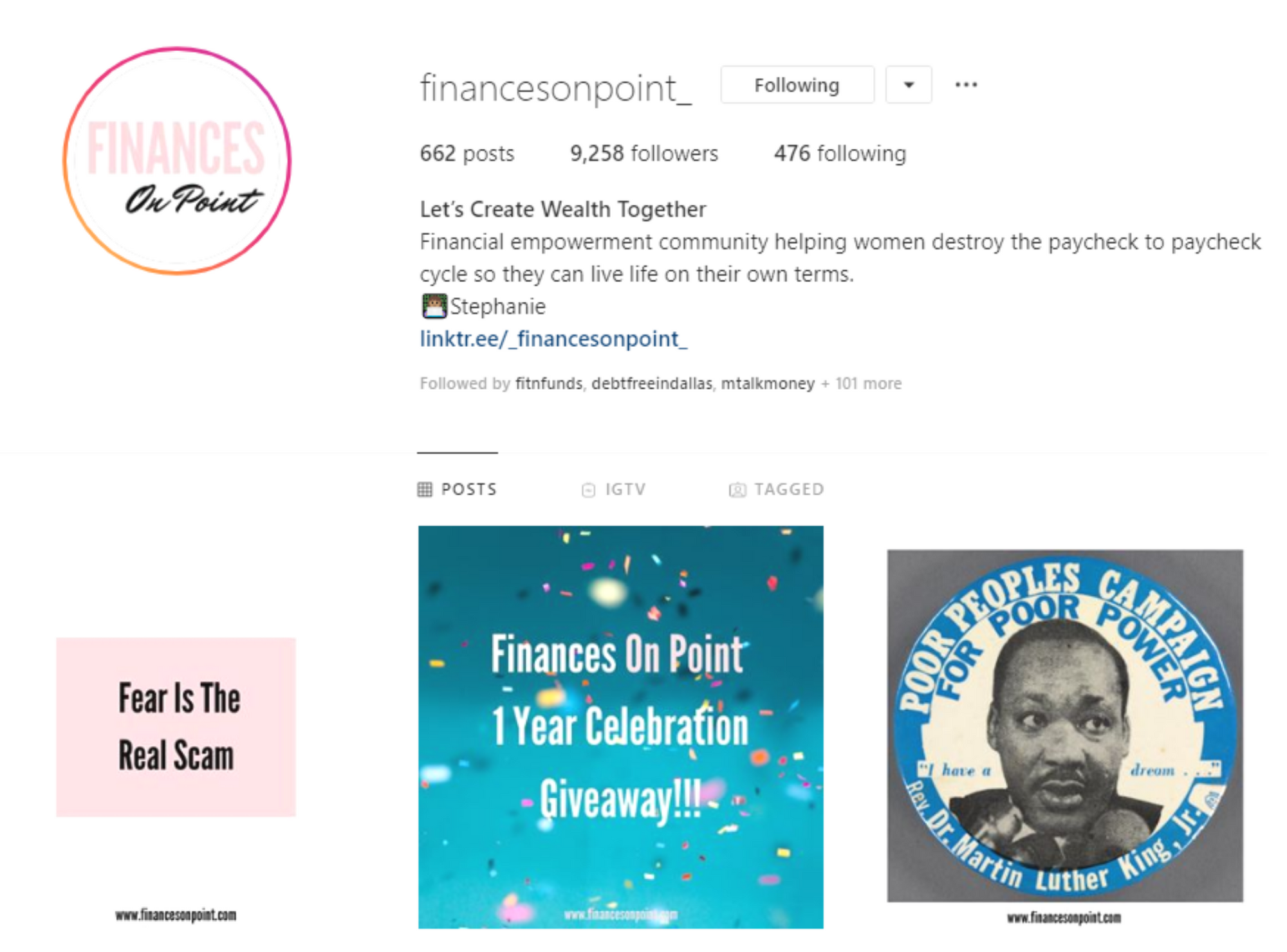Click the posts grid icon

(425, 490)
